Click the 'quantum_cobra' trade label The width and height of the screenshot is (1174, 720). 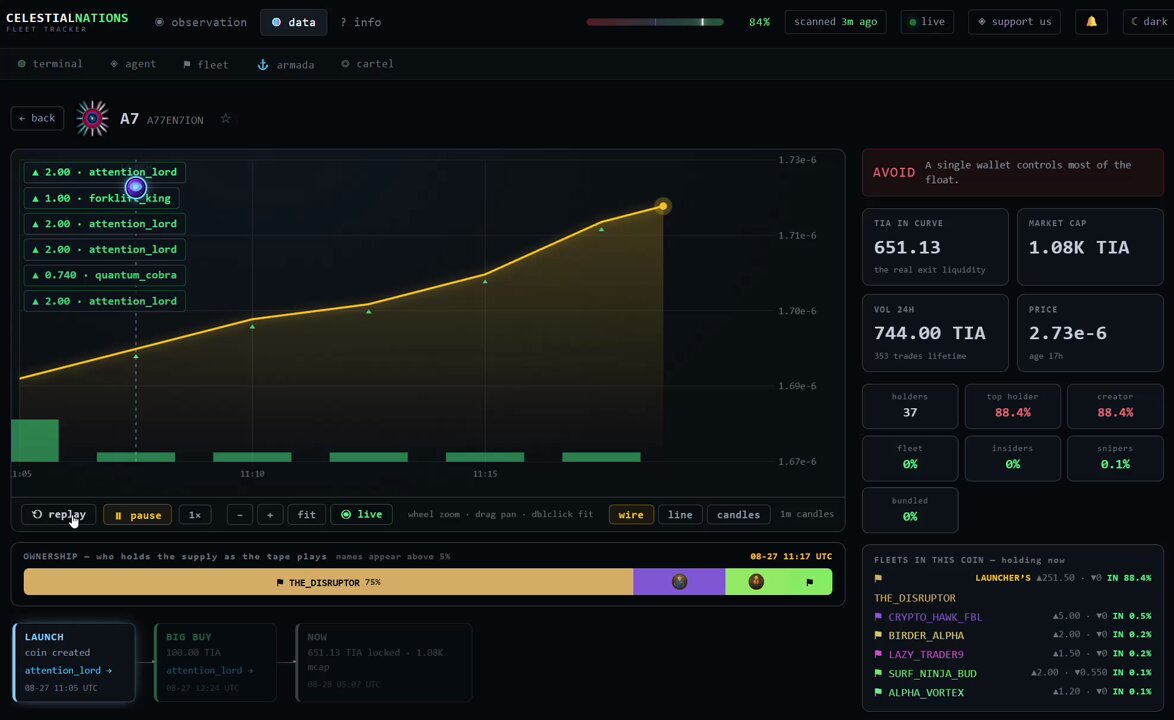105,275
